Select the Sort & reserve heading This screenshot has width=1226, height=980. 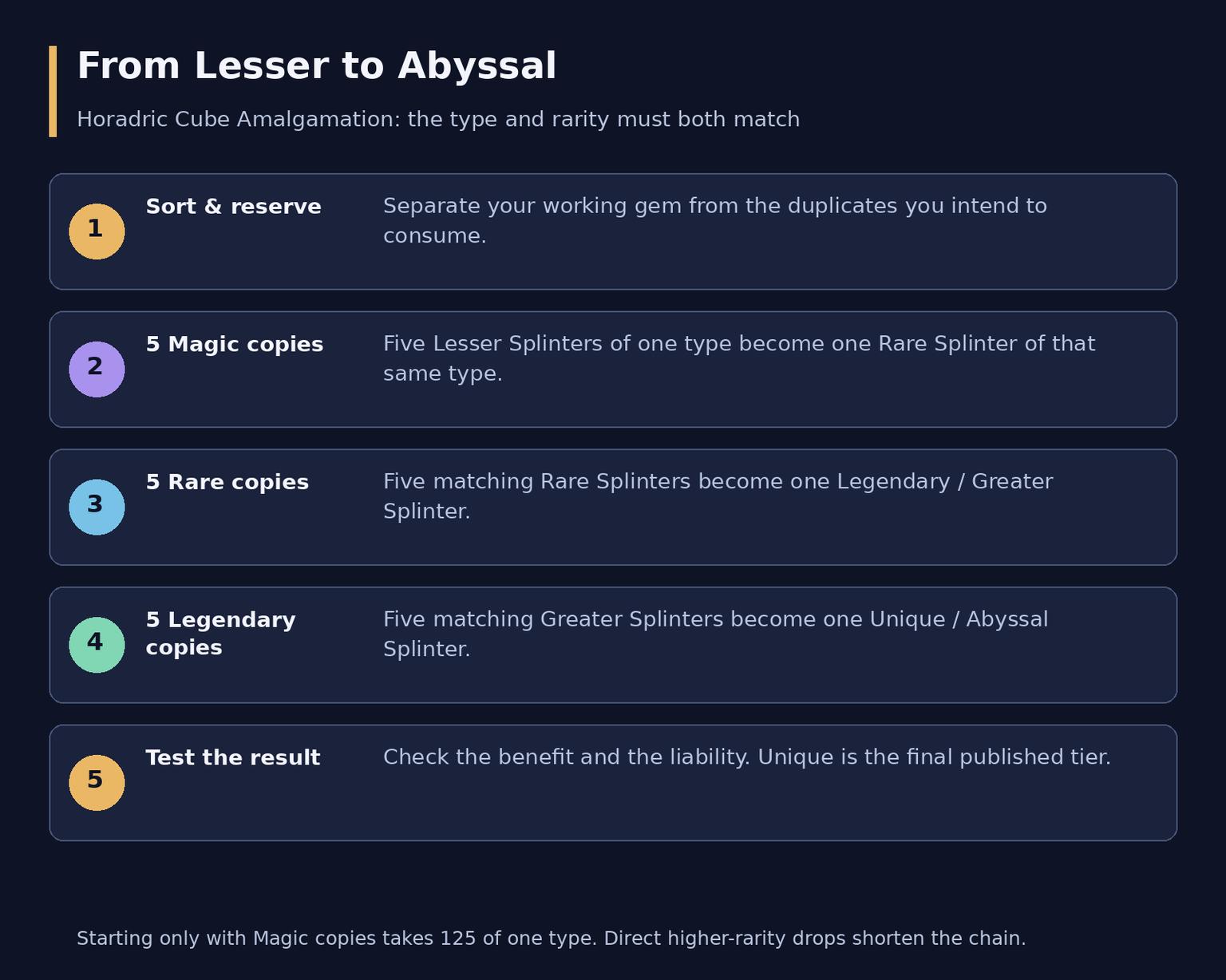[233, 207]
